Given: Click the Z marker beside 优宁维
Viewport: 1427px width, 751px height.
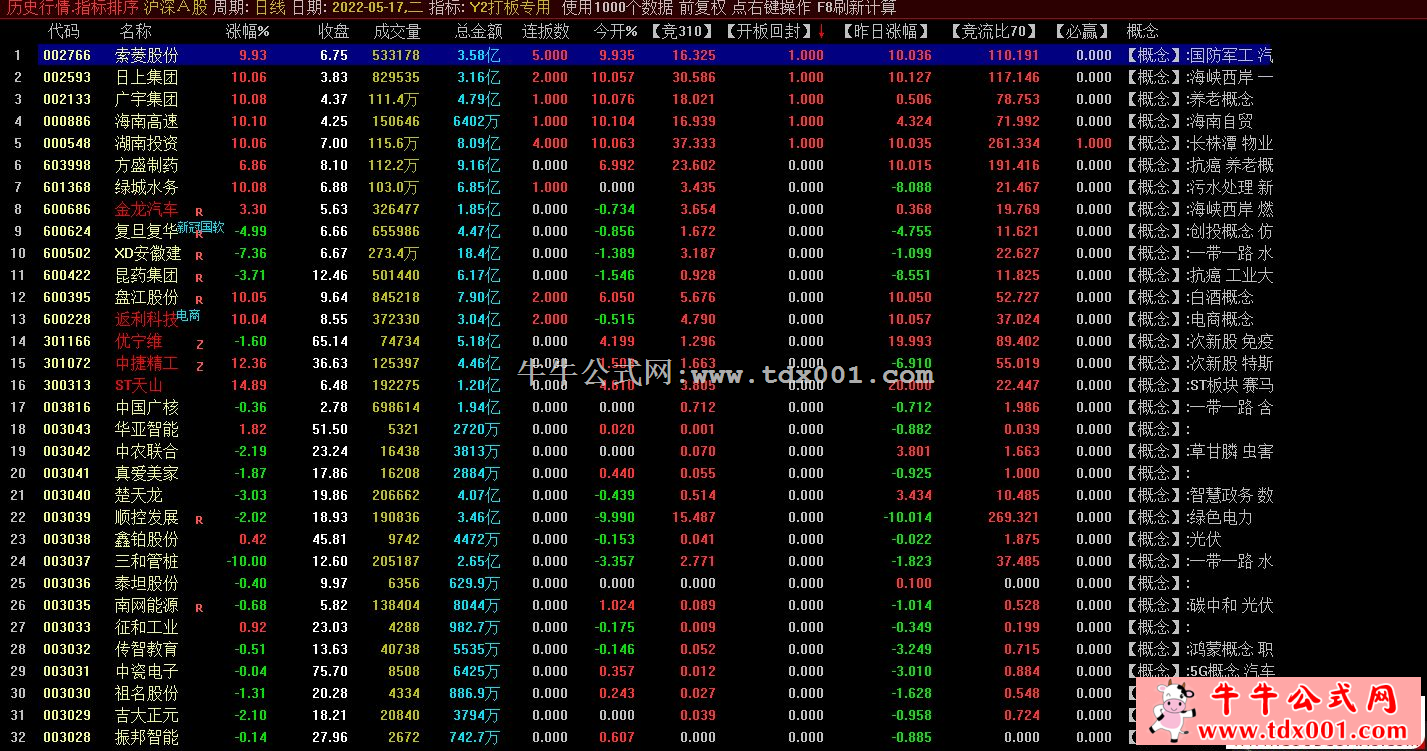Looking at the screenshot, I should pyautogui.click(x=199, y=344).
